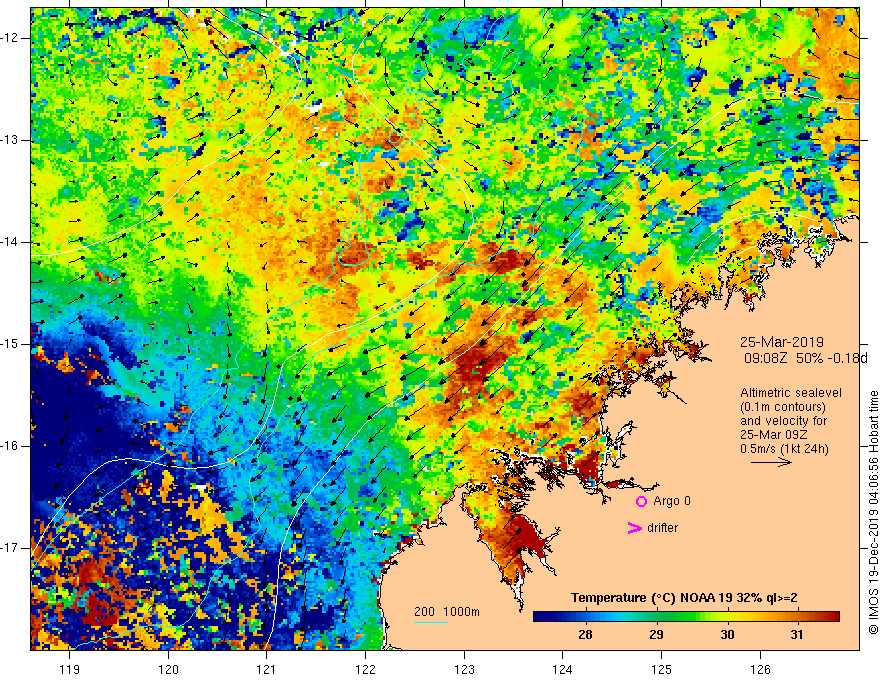Click the longitude axis label 125

[x=662, y=669]
